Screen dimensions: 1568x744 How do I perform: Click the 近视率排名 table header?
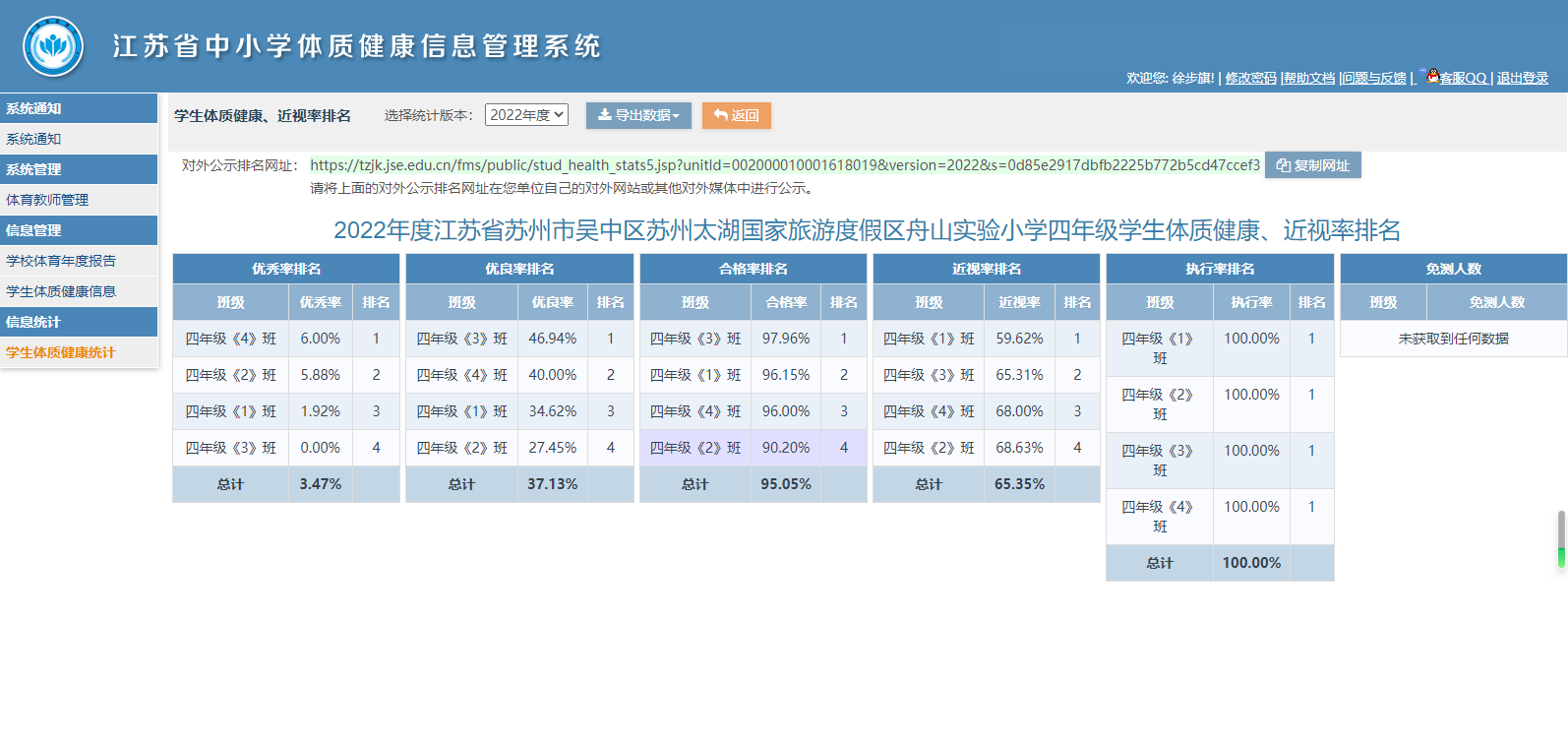pos(987,269)
